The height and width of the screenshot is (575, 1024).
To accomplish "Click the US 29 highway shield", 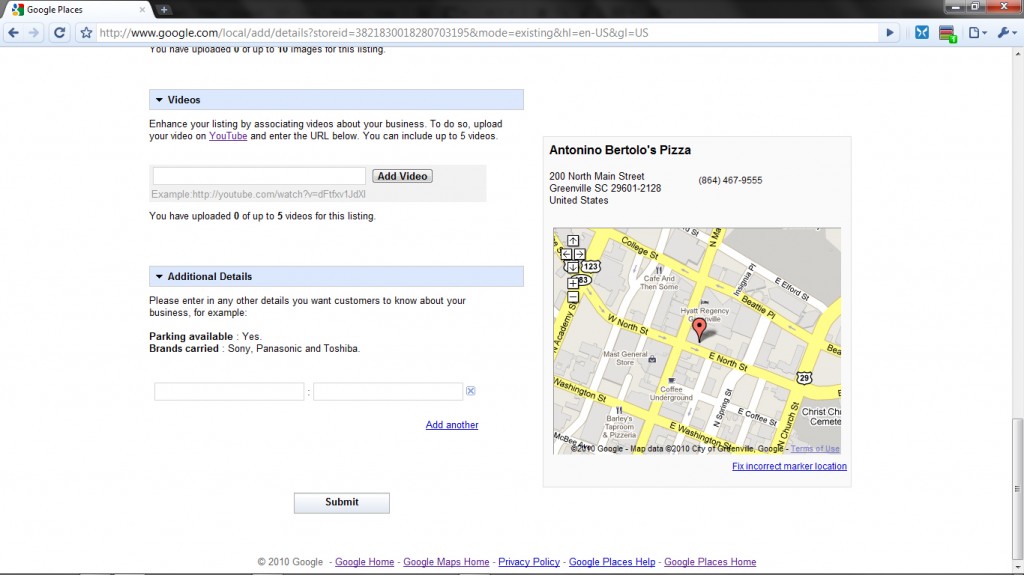I will click(x=804, y=378).
